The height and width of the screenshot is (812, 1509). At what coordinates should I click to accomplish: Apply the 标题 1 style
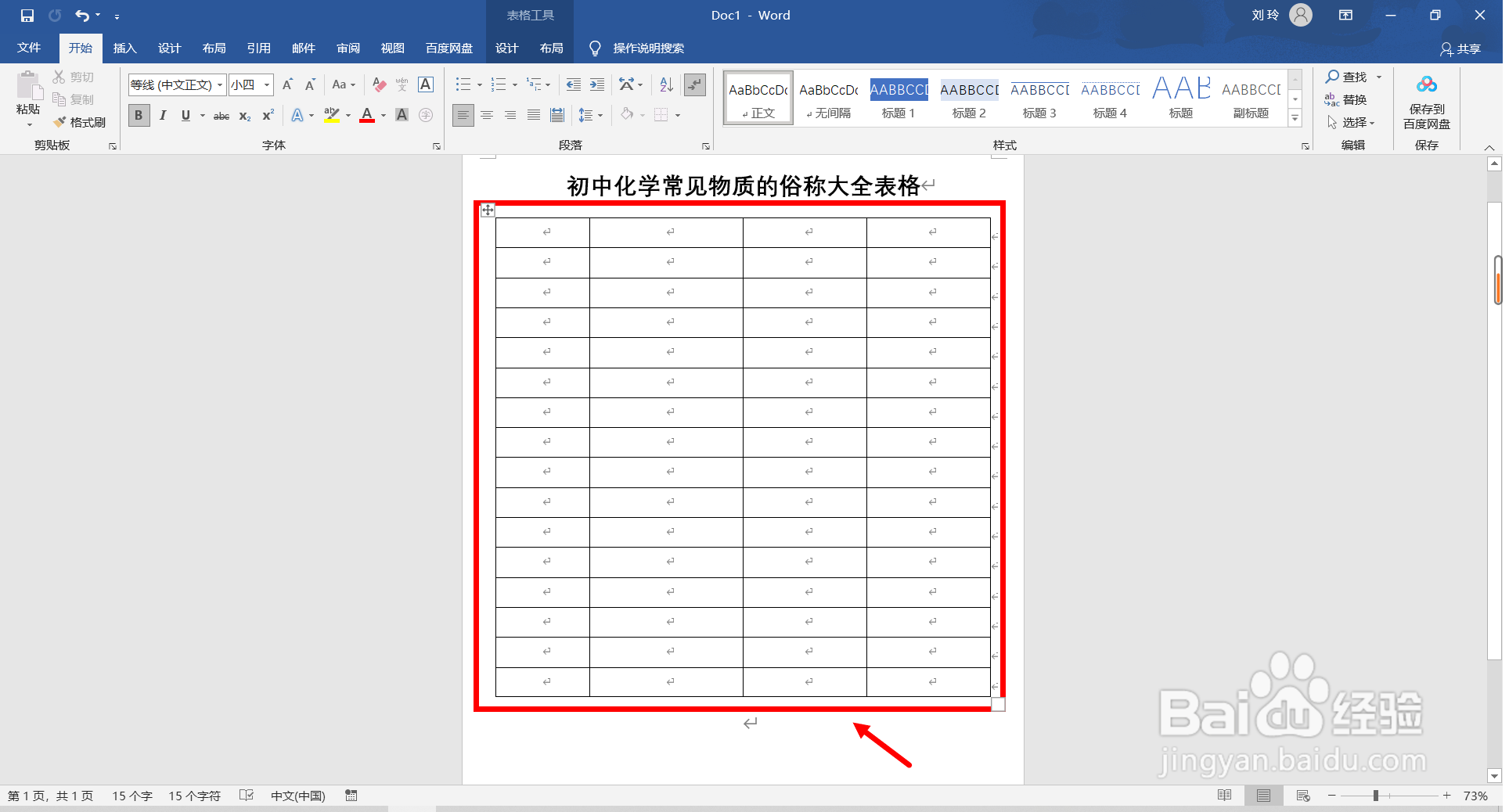point(899,97)
